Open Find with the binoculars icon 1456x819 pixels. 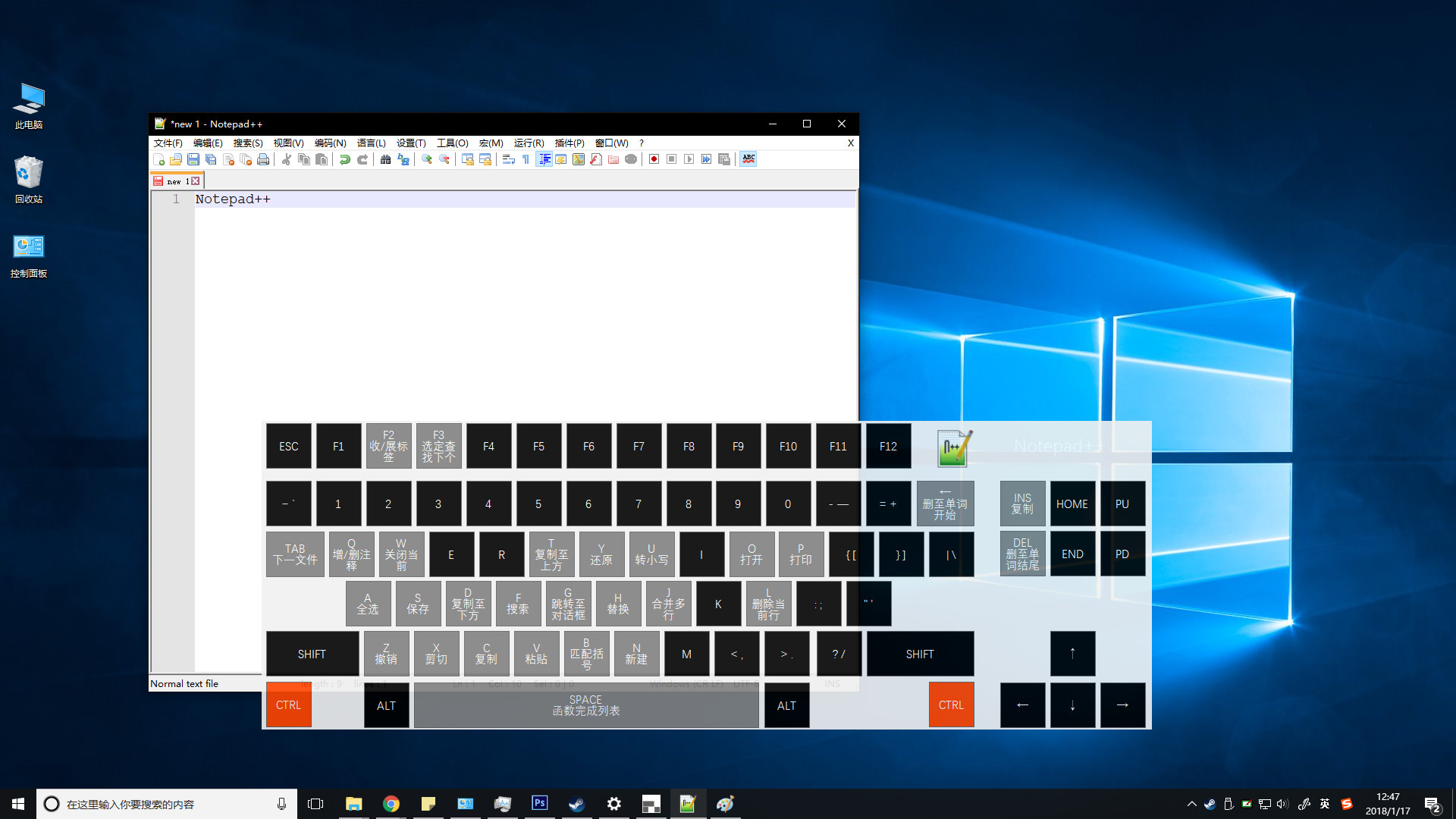385,159
